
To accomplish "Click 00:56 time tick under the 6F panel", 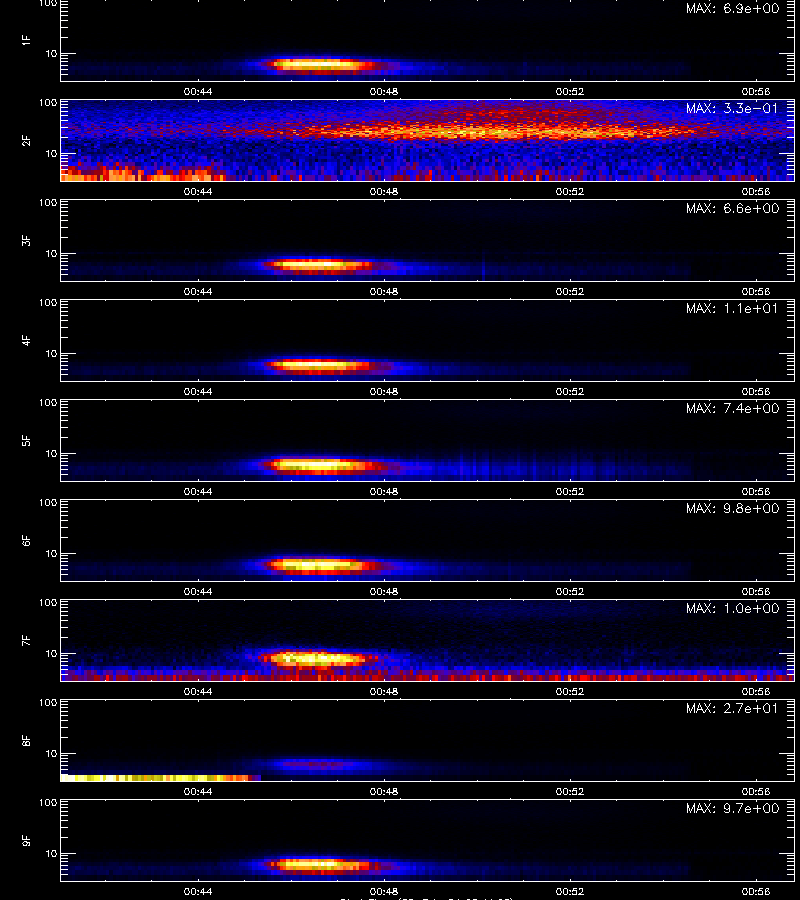I will (756, 591).
